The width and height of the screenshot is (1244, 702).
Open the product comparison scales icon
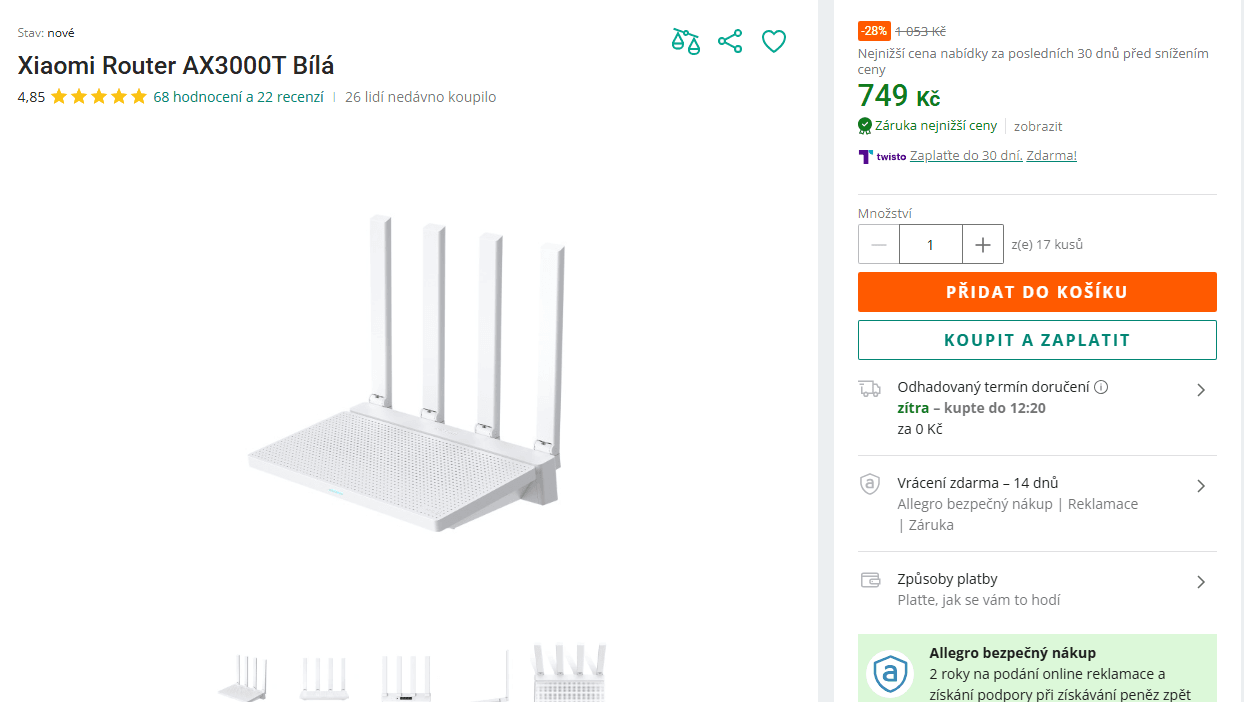685,41
